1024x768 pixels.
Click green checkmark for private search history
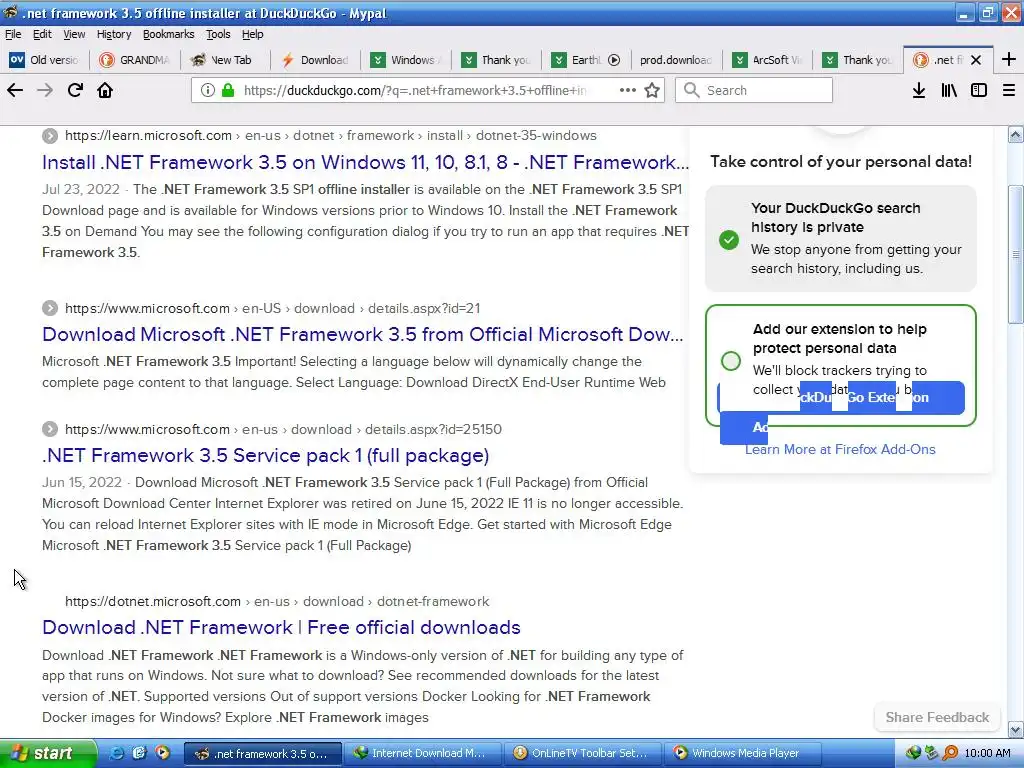(x=729, y=240)
